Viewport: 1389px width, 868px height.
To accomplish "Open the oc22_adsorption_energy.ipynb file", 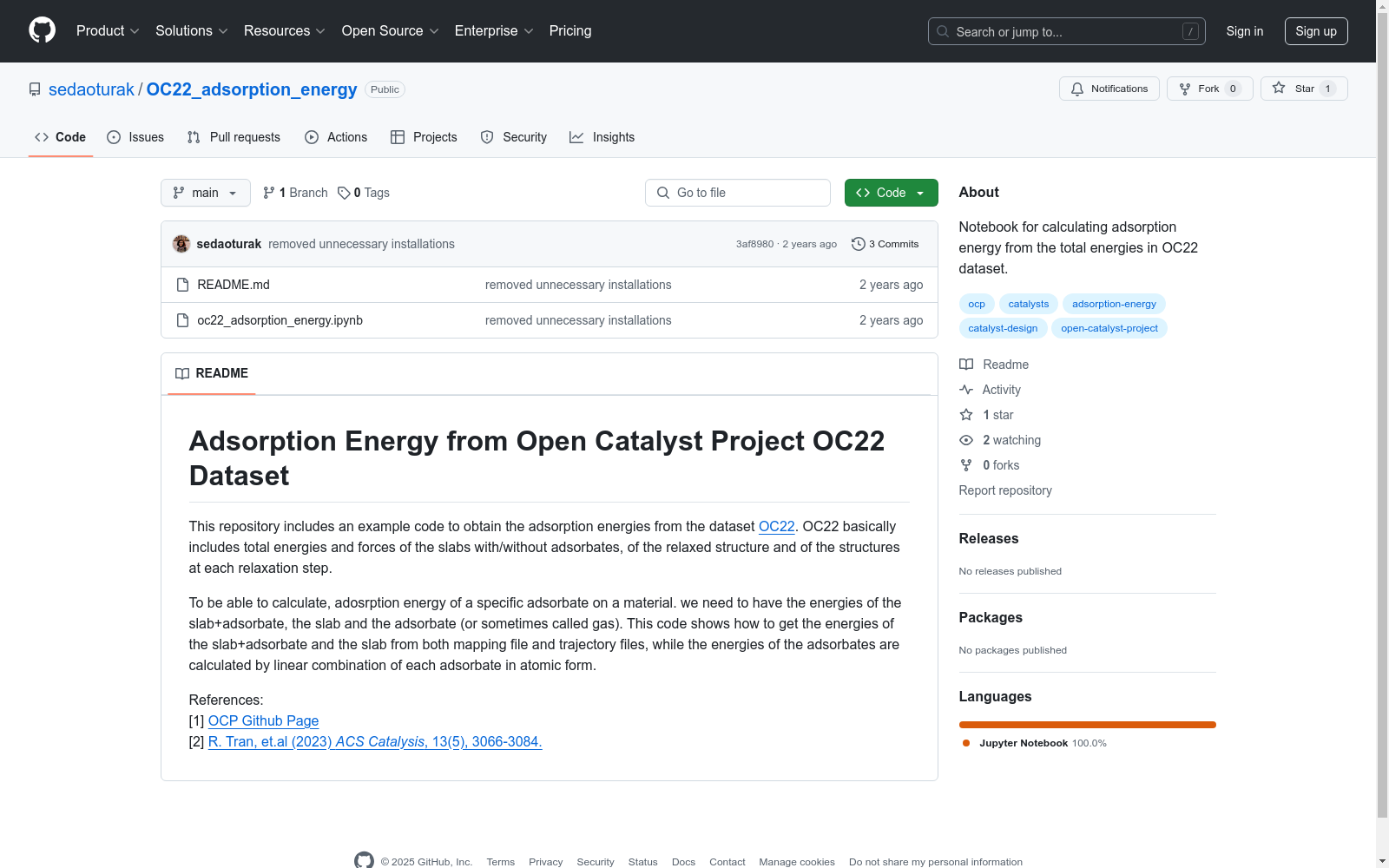I will pos(280,320).
